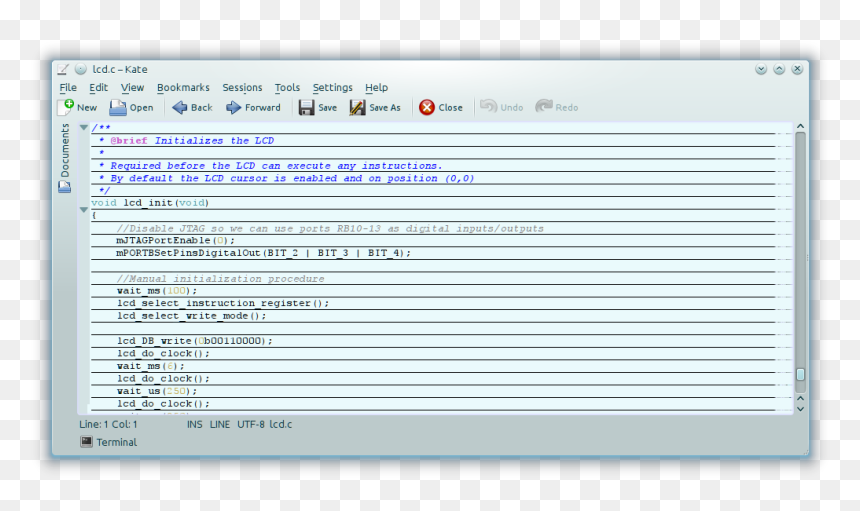This screenshot has height=511, width=860.
Task: Click on line 'void lcd_init(void)'
Action: click(x=150, y=203)
